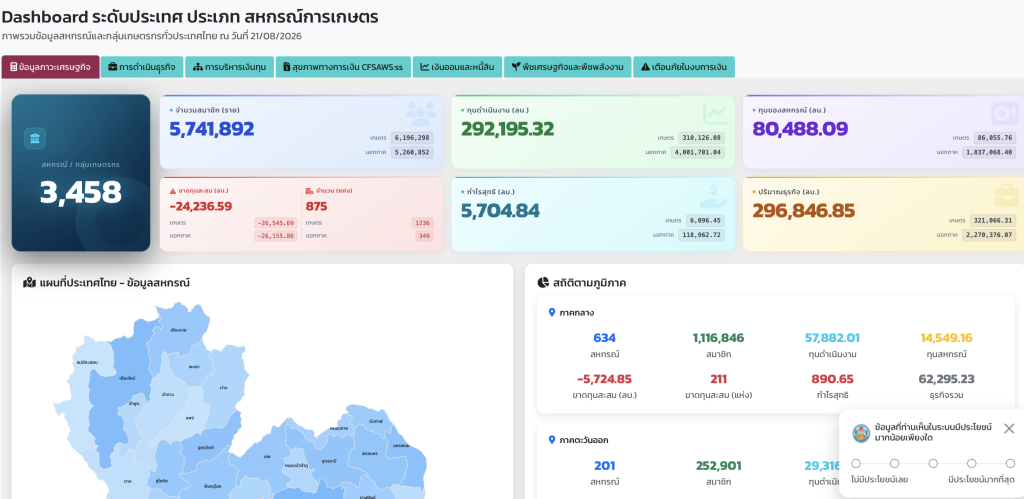Click the chart line icon on operating capital card
Image resolution: width=1024 pixels, height=499 pixels.
coord(715,114)
